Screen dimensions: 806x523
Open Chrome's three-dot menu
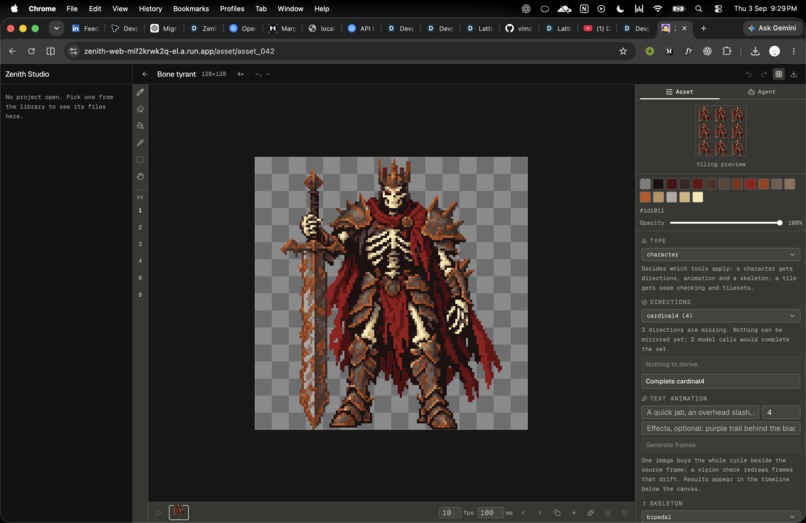coord(794,51)
